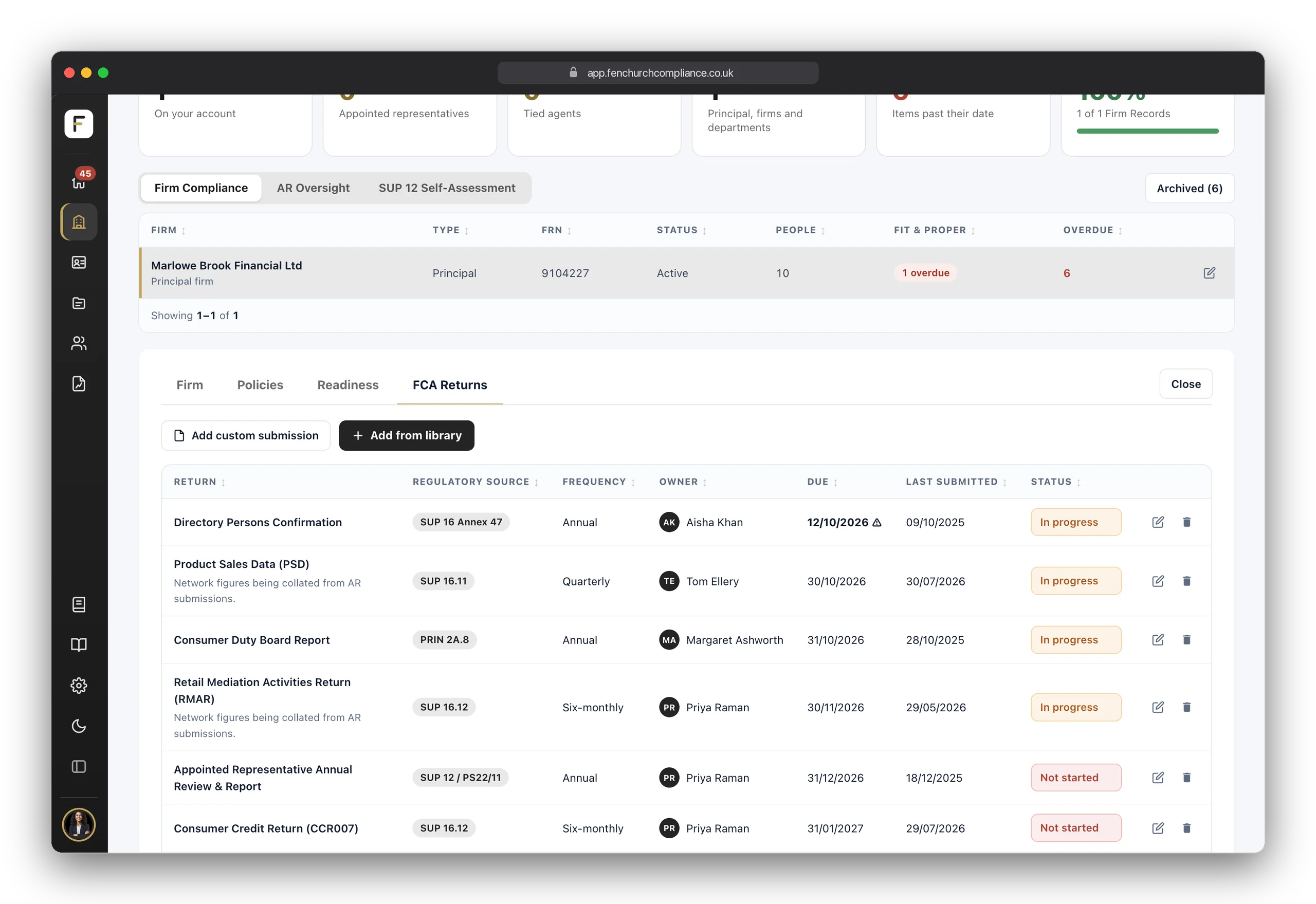Delete the Retail Mediation Activities Return row

[1186, 708]
